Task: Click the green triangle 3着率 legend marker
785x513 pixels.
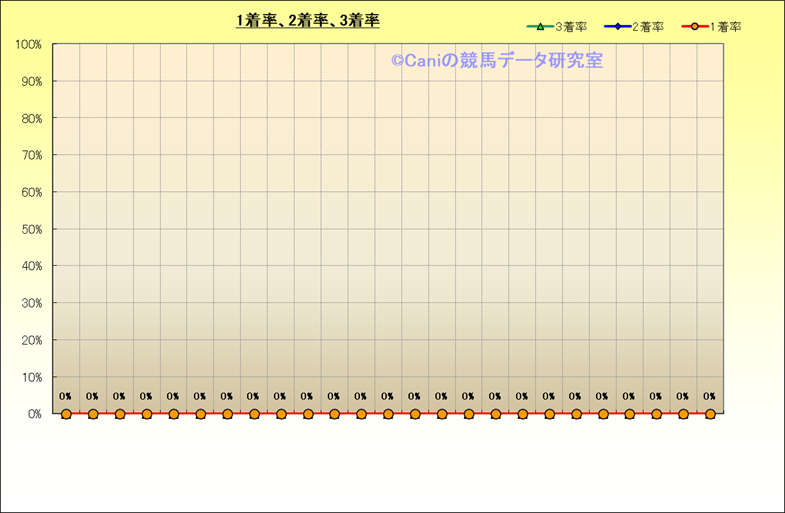Action: tap(539, 27)
